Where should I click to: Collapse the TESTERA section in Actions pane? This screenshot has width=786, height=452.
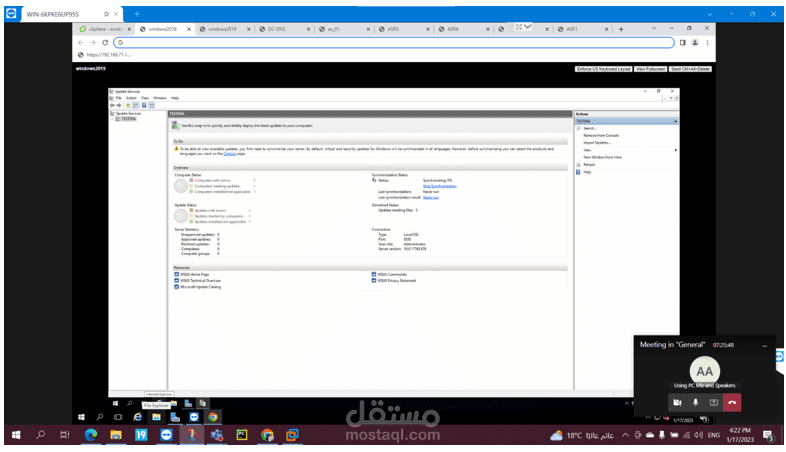[x=675, y=121]
